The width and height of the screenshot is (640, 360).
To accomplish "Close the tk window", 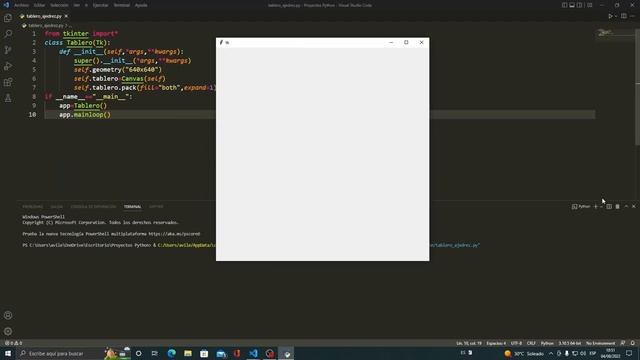I will (x=422, y=42).
